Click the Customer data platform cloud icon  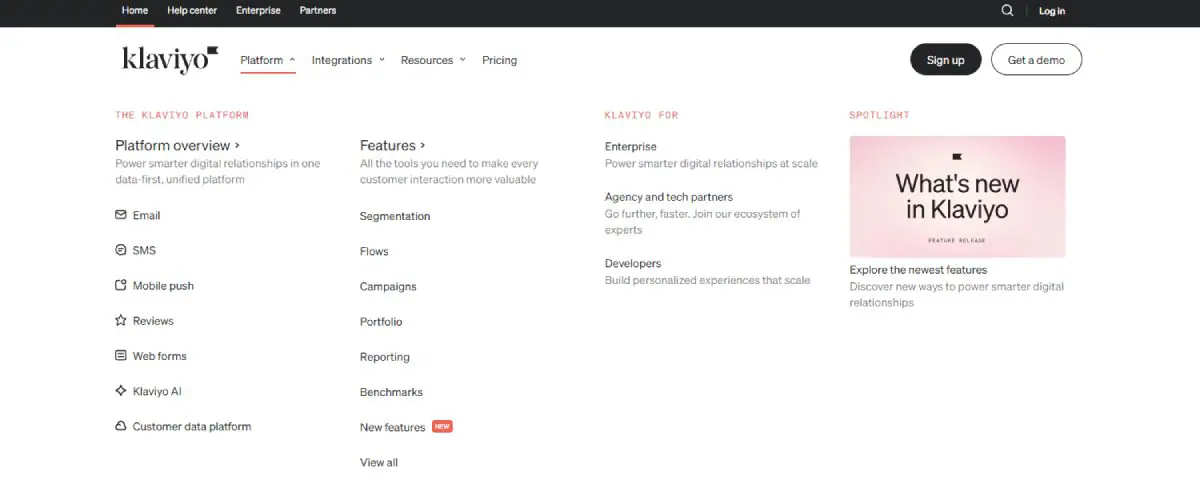(121, 426)
